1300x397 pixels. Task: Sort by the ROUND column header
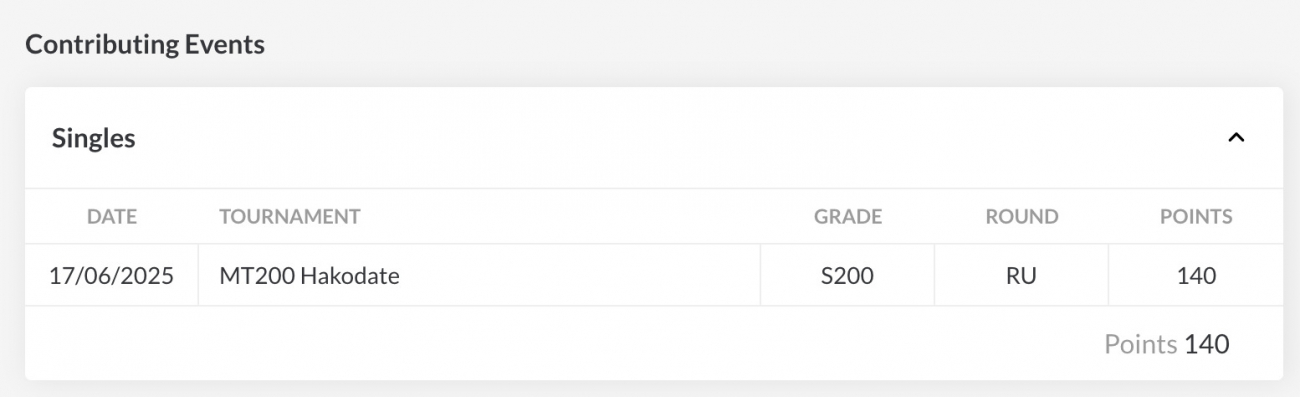pos(1021,216)
